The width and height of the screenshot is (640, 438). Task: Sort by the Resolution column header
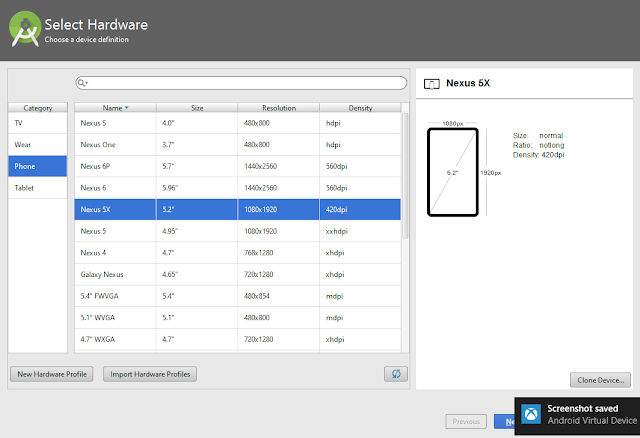279,108
